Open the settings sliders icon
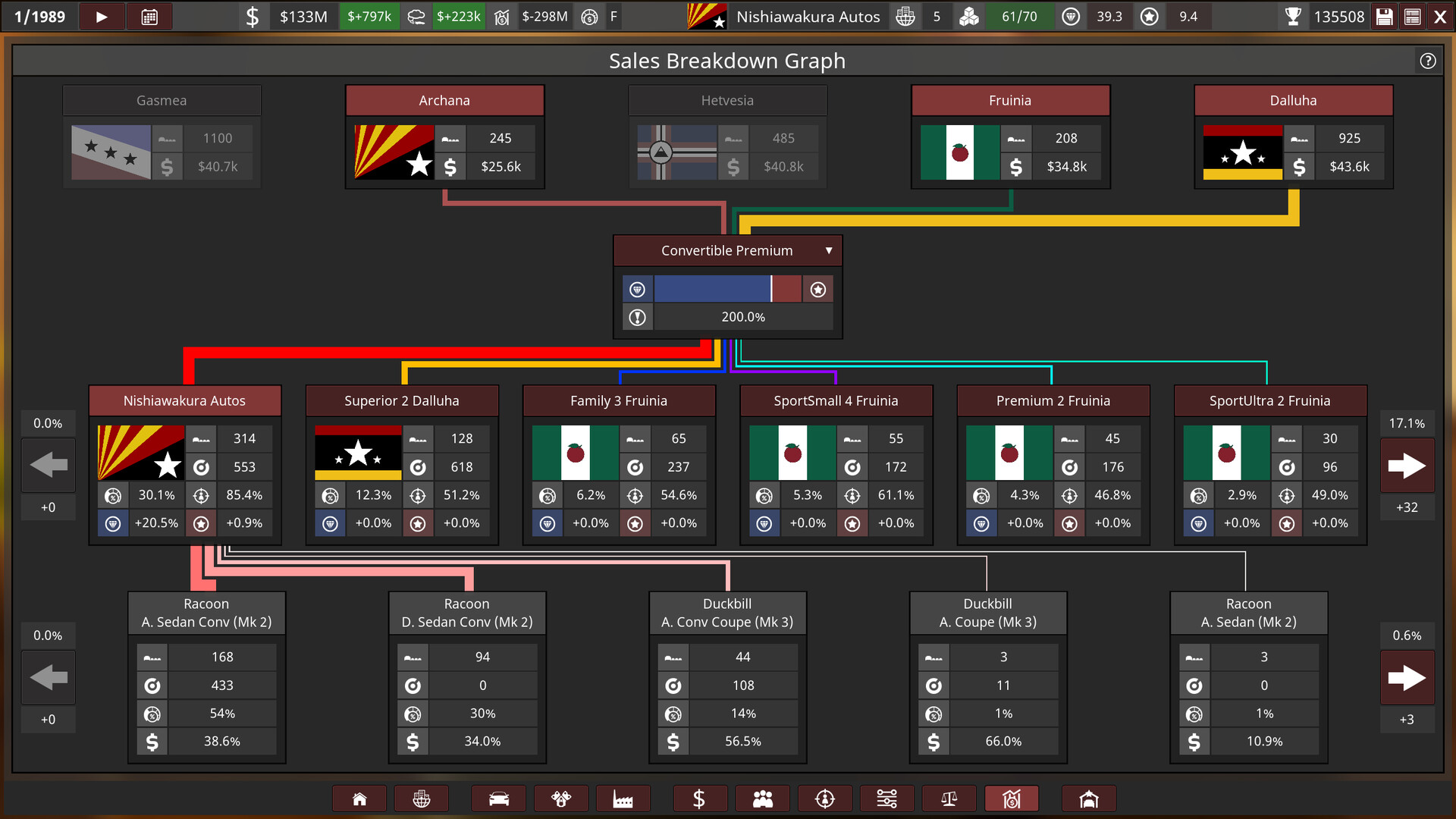 click(x=886, y=798)
